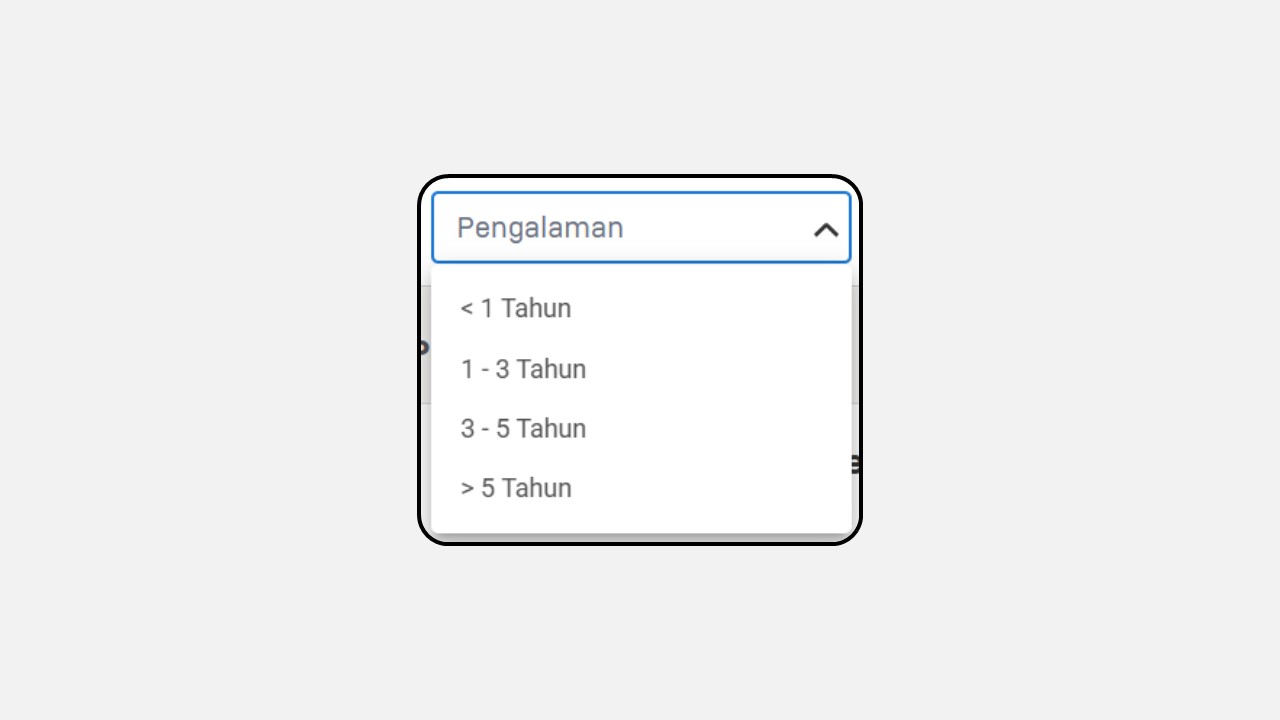Click the word "Tahun" in "1 - 3 Tahun"
Image resolution: width=1280 pixels, height=720 pixels.
click(551, 369)
